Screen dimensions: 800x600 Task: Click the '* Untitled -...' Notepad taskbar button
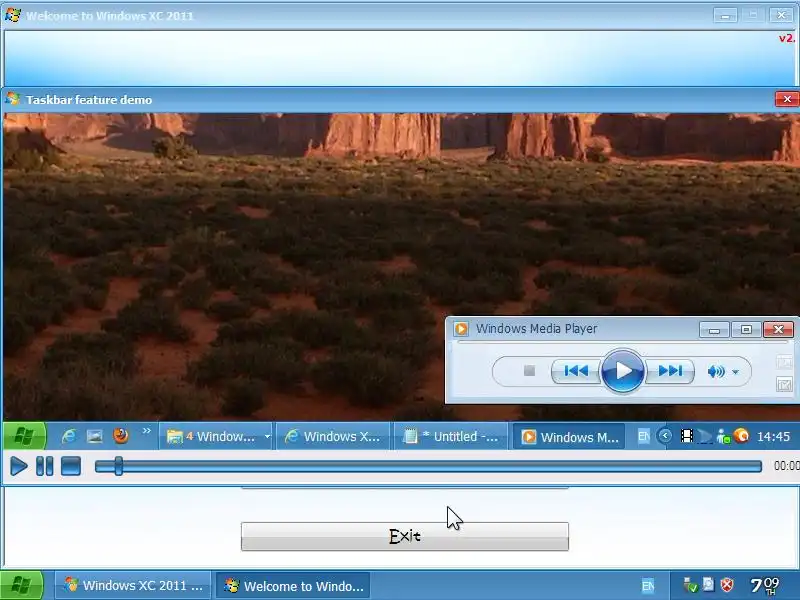point(451,437)
